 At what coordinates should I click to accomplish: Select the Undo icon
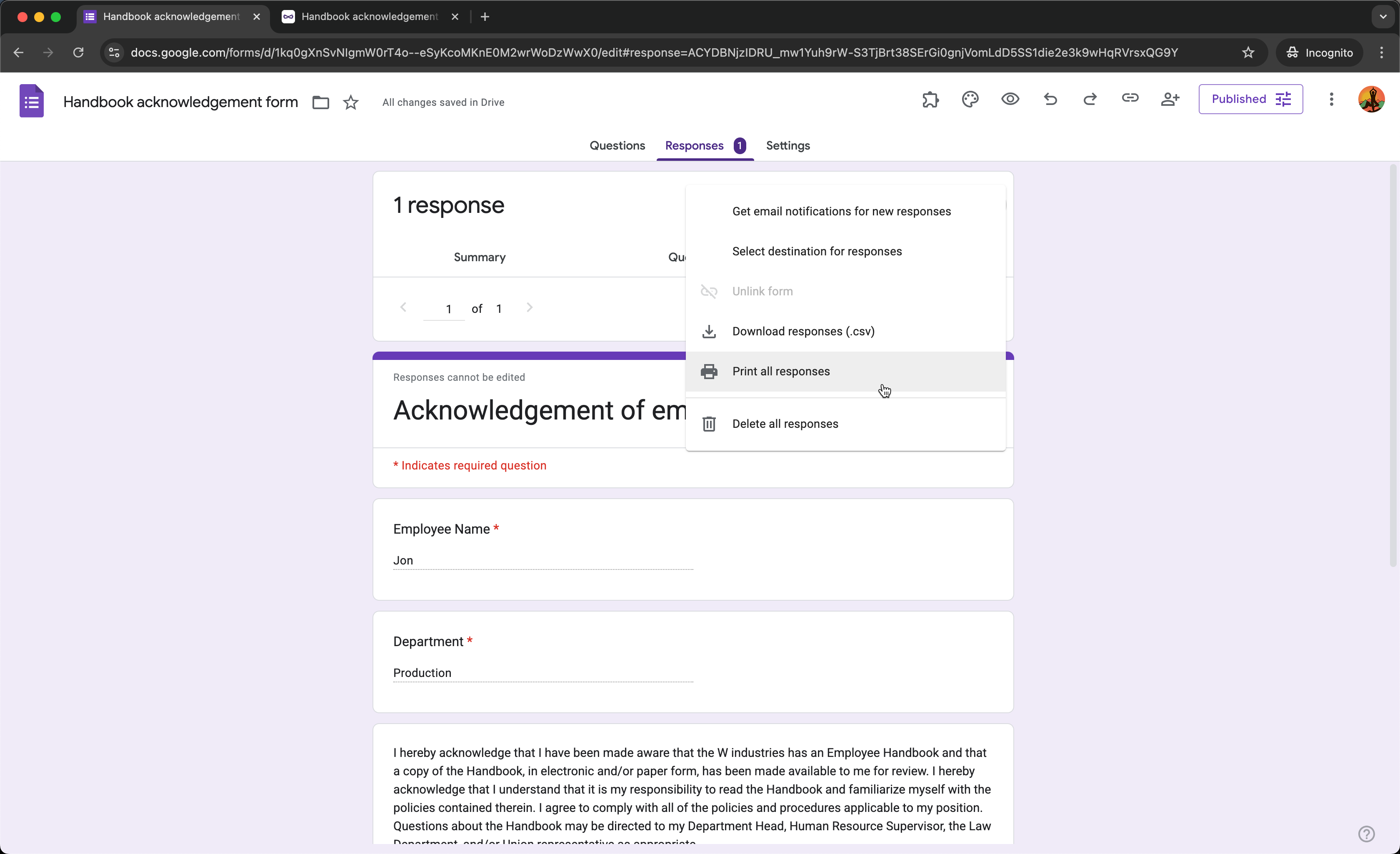[1050, 100]
